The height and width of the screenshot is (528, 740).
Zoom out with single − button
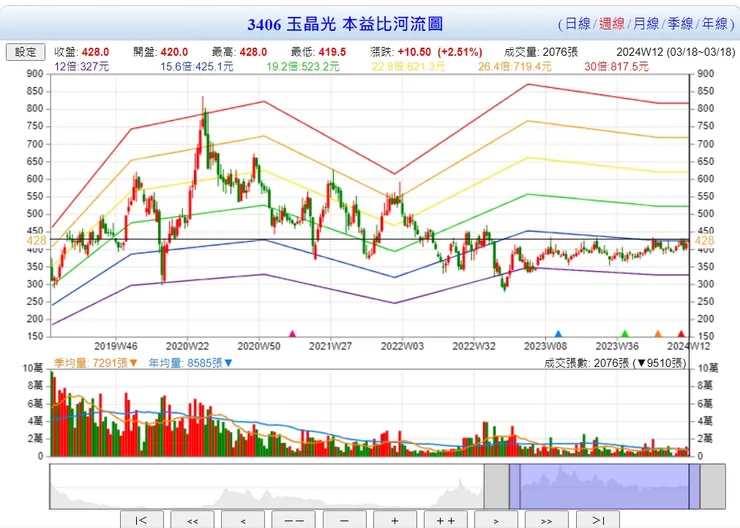point(344,520)
